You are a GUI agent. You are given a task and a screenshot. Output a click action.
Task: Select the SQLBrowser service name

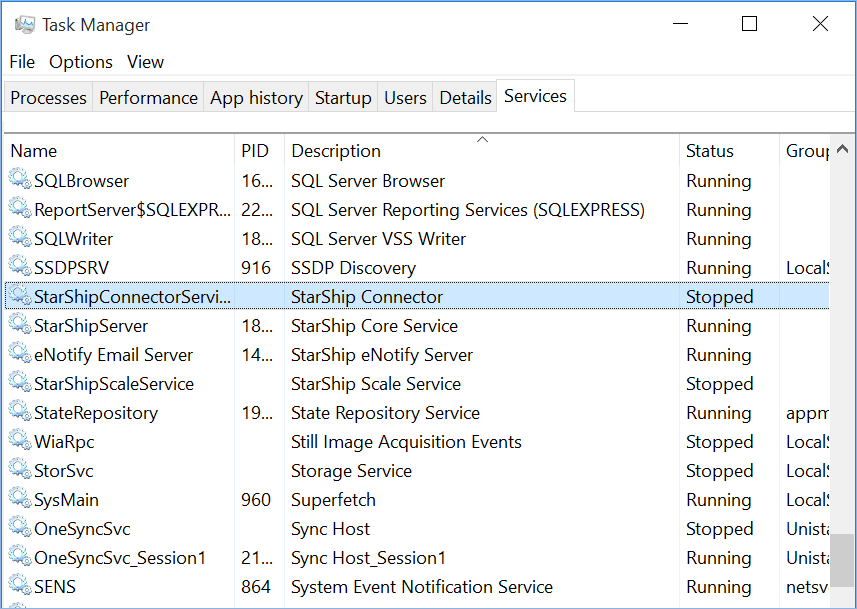coord(81,181)
